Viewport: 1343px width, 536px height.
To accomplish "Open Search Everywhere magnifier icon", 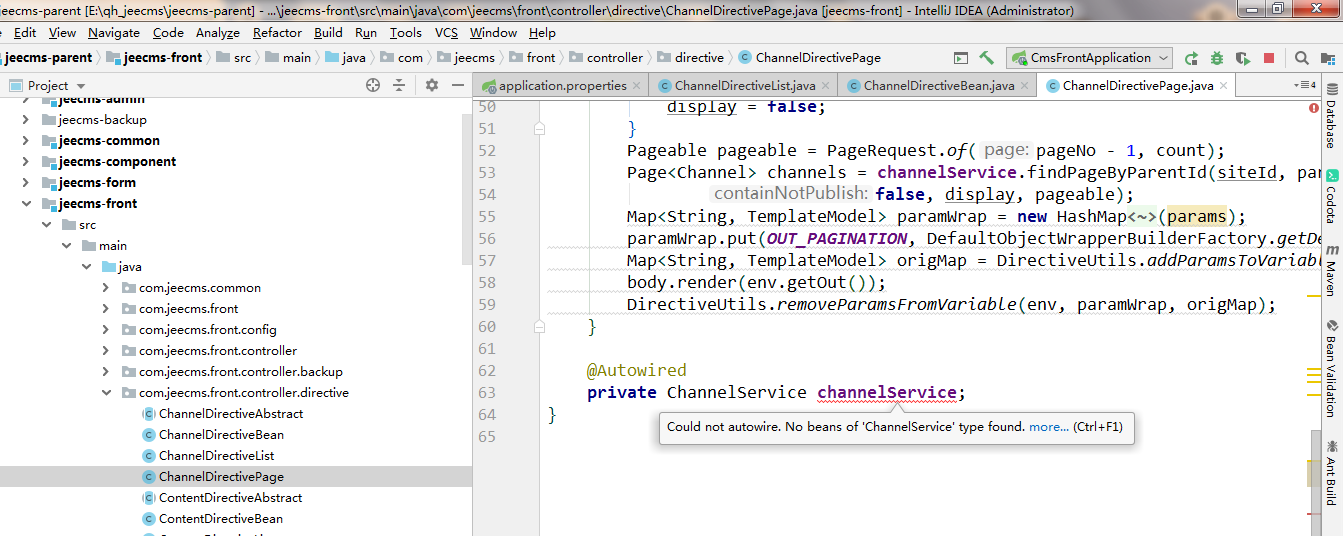I will pos(1301,58).
